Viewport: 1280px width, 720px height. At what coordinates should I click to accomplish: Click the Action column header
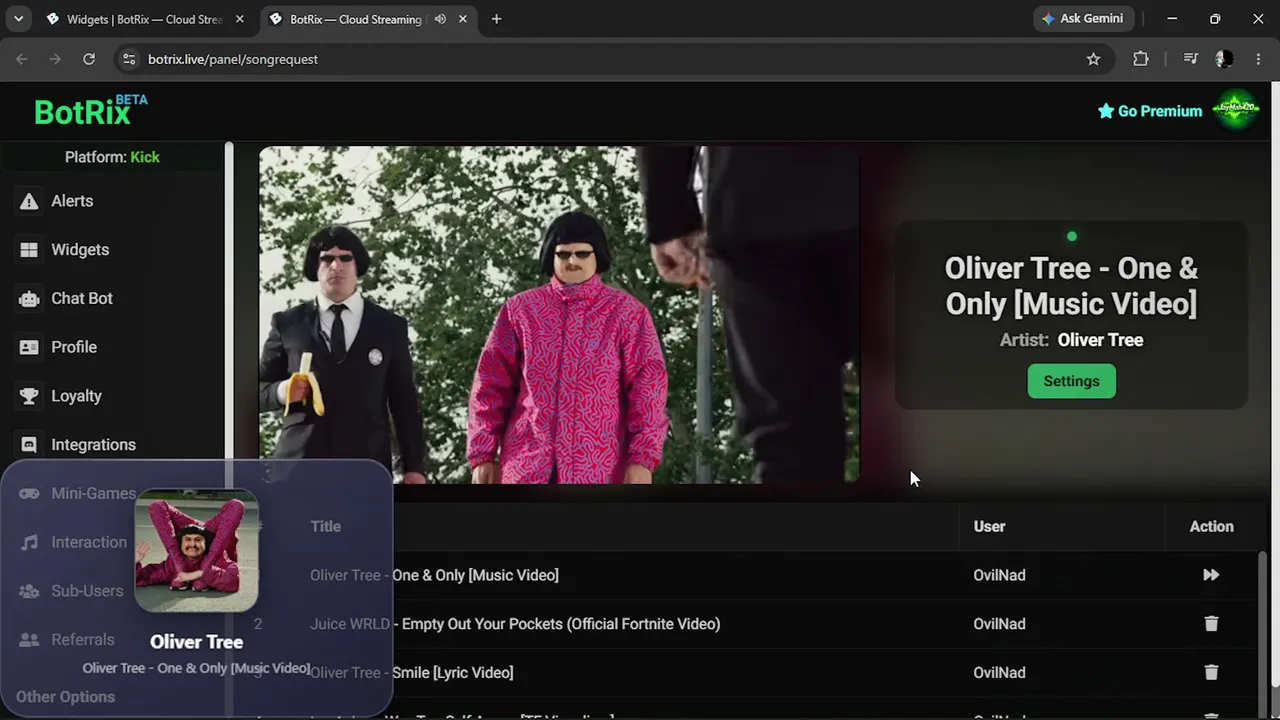(1211, 527)
